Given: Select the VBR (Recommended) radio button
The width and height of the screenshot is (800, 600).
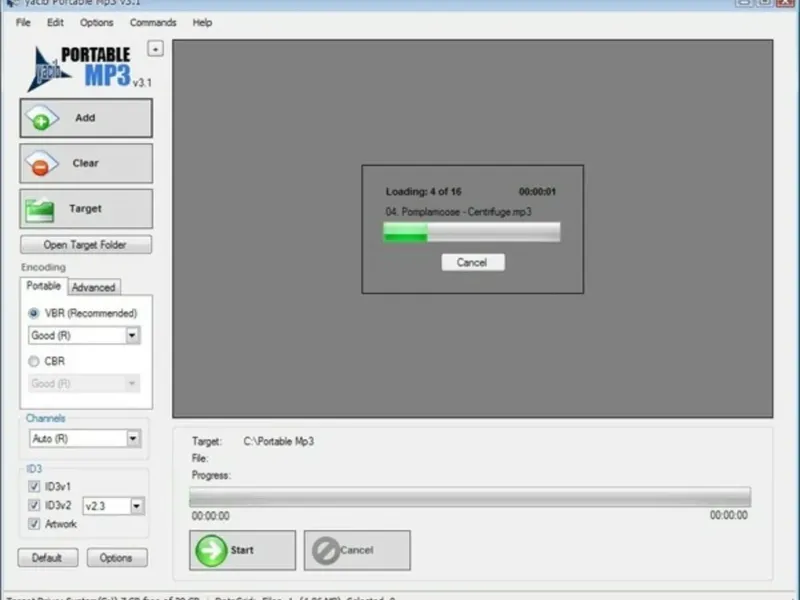Looking at the screenshot, I should (34, 313).
